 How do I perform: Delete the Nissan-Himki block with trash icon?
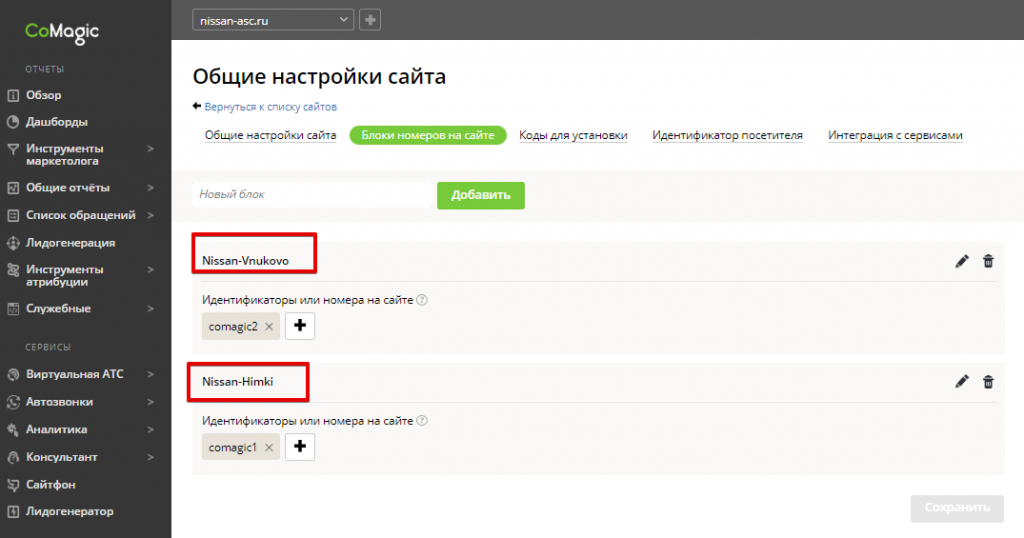pyautogui.click(x=988, y=381)
